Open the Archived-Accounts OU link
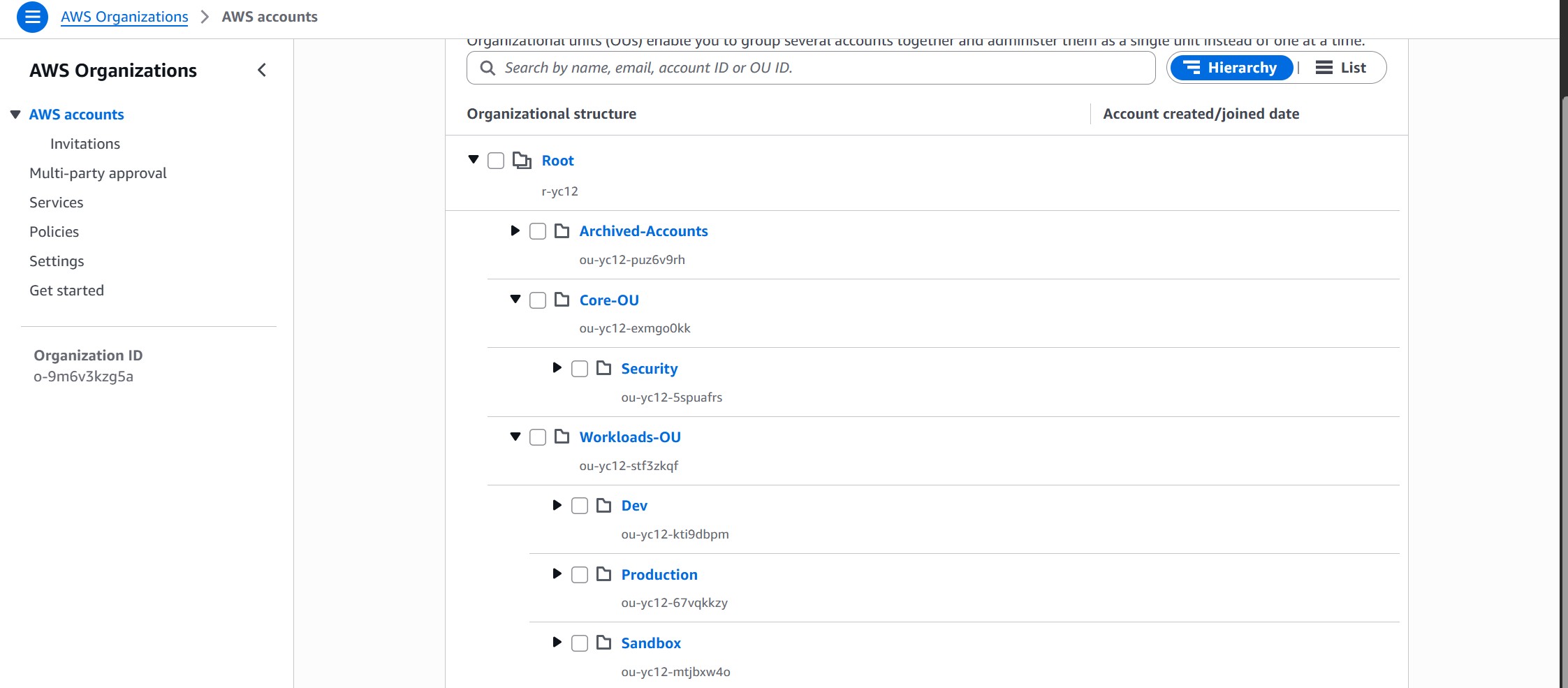The image size is (1568, 688). coord(644,231)
